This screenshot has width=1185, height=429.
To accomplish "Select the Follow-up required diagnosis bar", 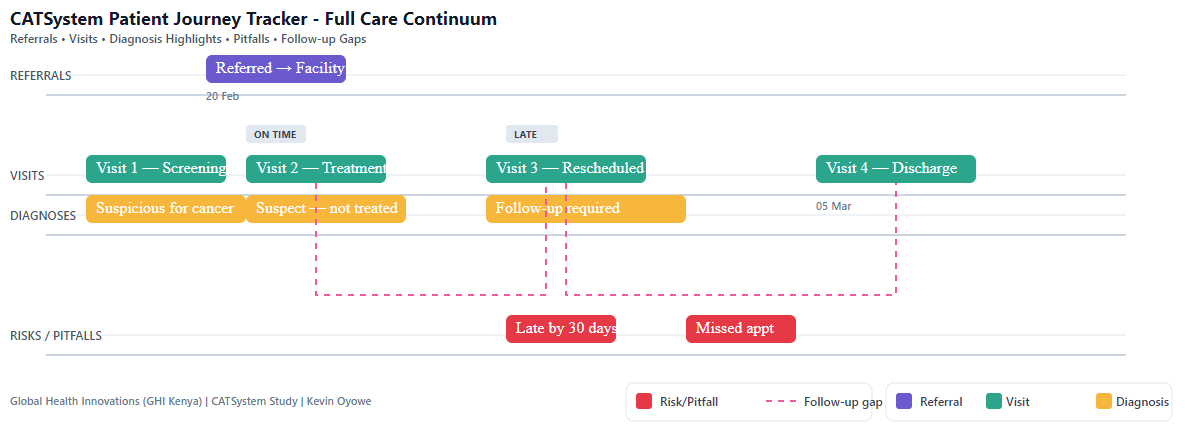I will [x=586, y=209].
